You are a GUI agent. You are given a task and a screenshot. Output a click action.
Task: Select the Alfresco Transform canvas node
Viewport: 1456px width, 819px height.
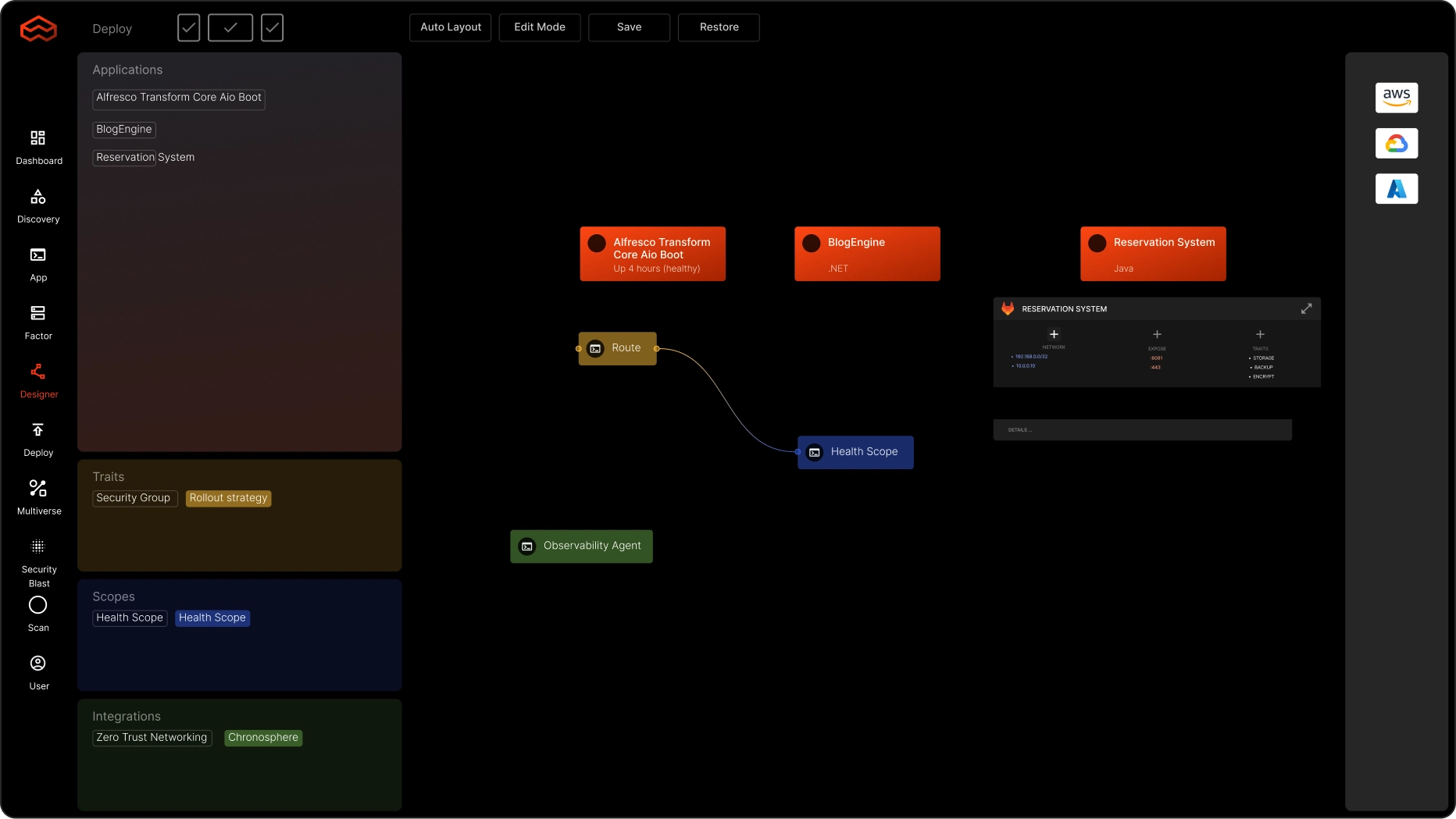[x=652, y=254]
